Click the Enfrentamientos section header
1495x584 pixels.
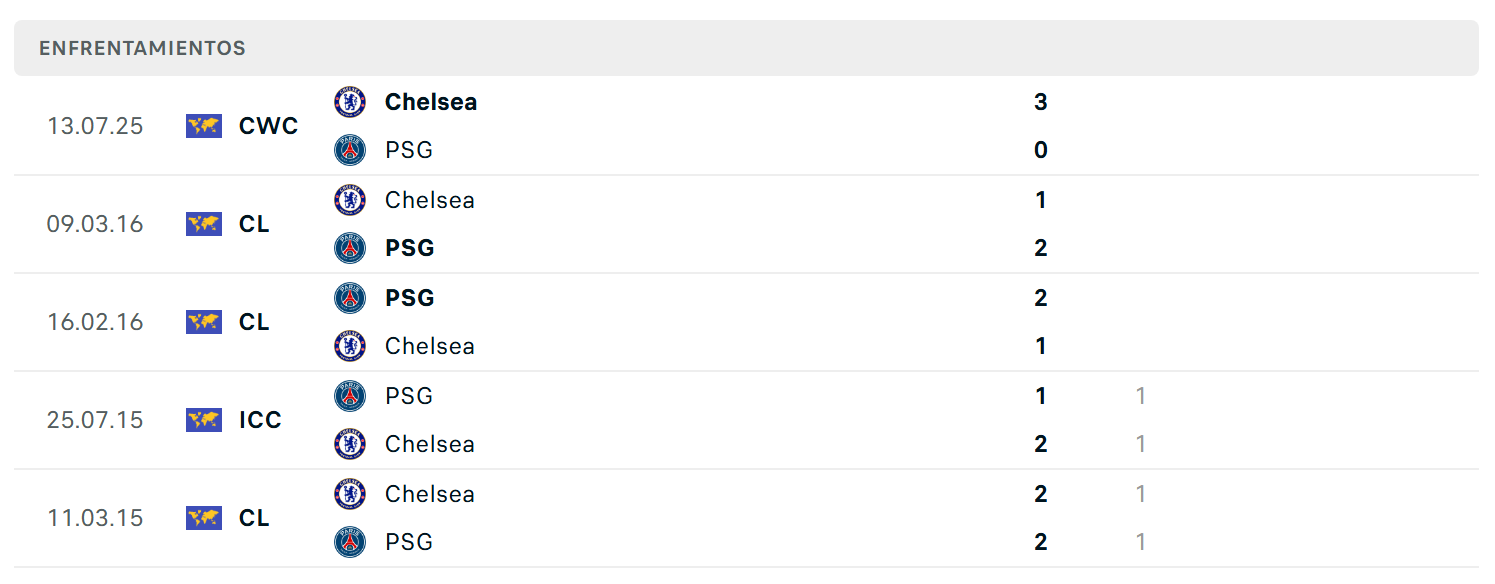746,48
